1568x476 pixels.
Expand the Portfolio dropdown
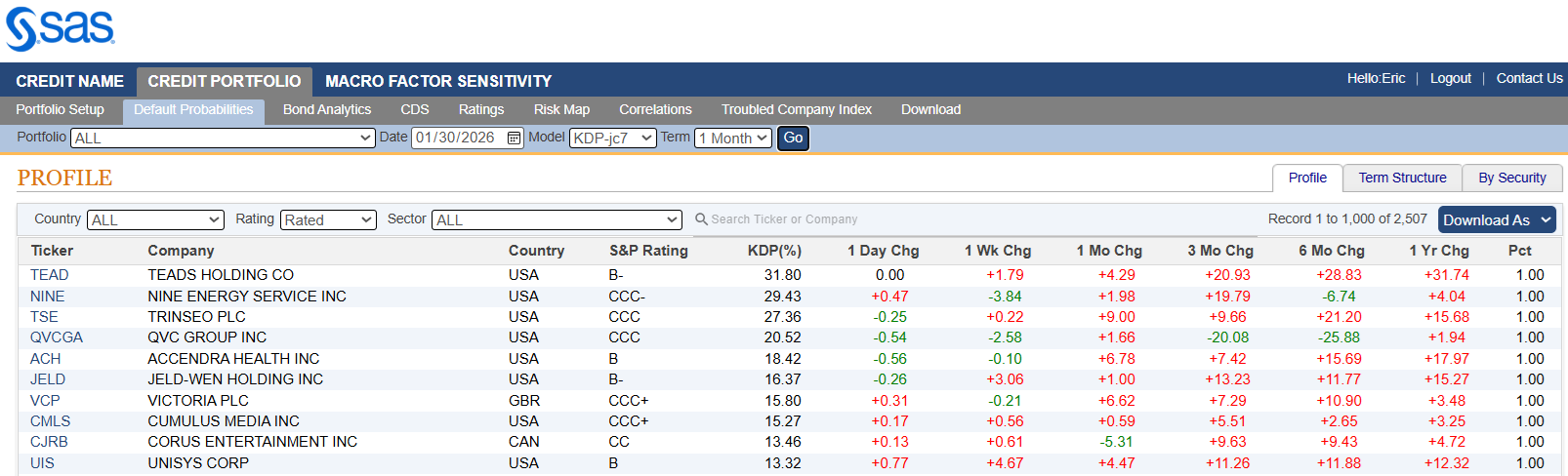click(x=223, y=139)
